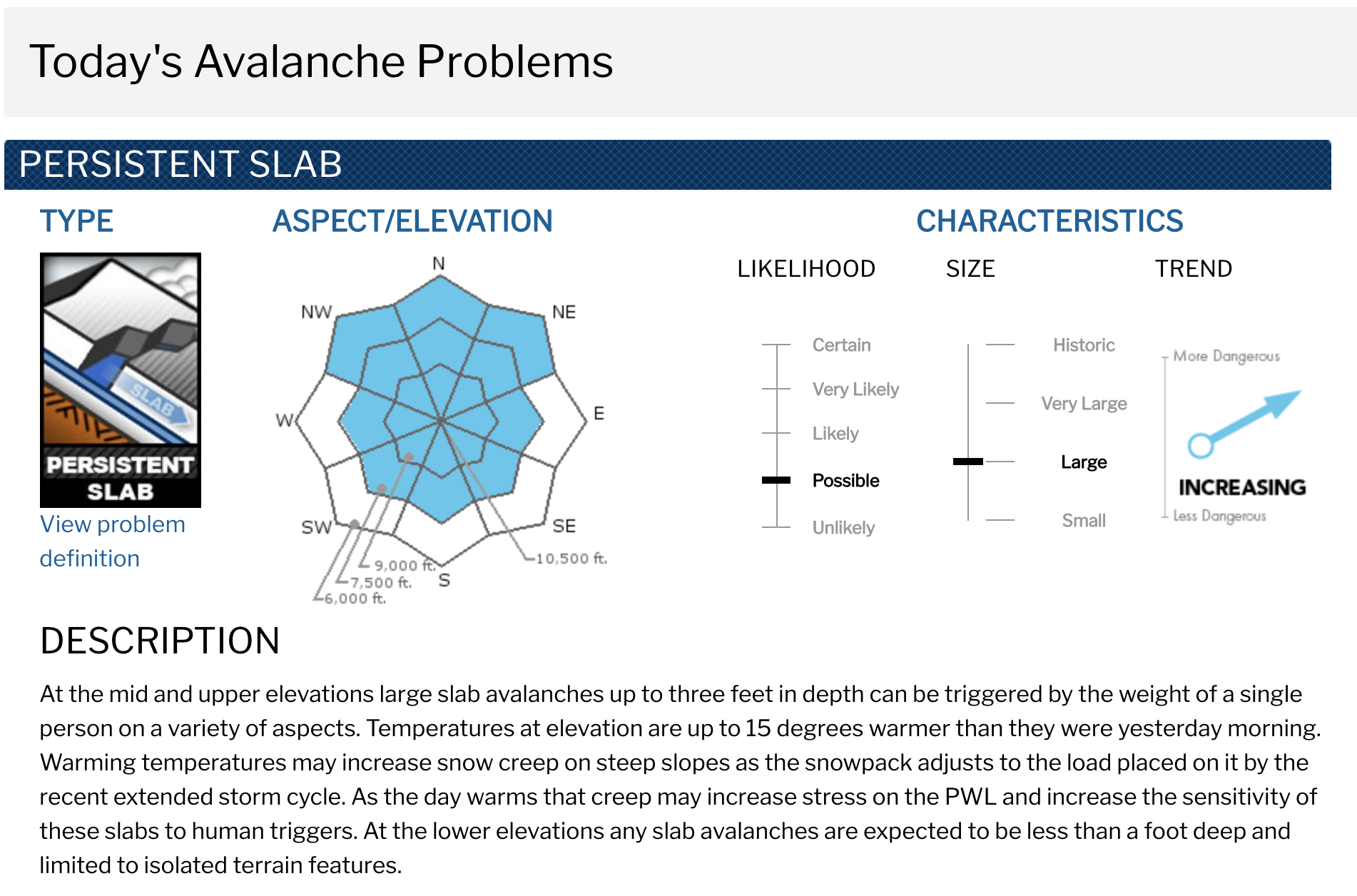1357x896 pixels.
Task: Click the Persistent Slab problem type icon
Action: coord(121,380)
